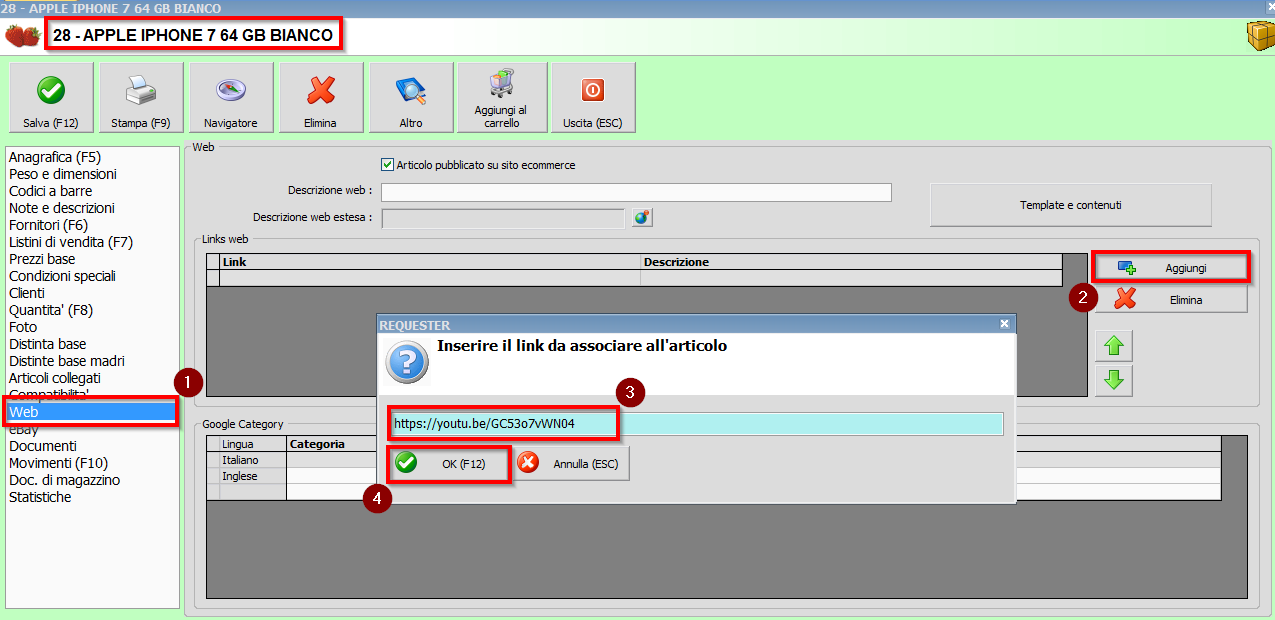Open Note e descrizioni section
The width and height of the screenshot is (1275, 620).
(62, 208)
